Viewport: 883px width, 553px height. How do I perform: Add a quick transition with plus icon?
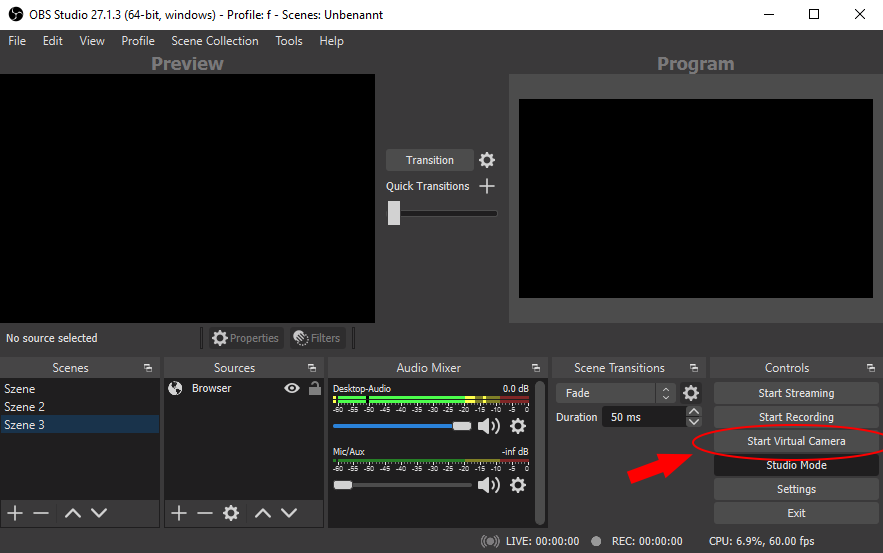[487, 186]
